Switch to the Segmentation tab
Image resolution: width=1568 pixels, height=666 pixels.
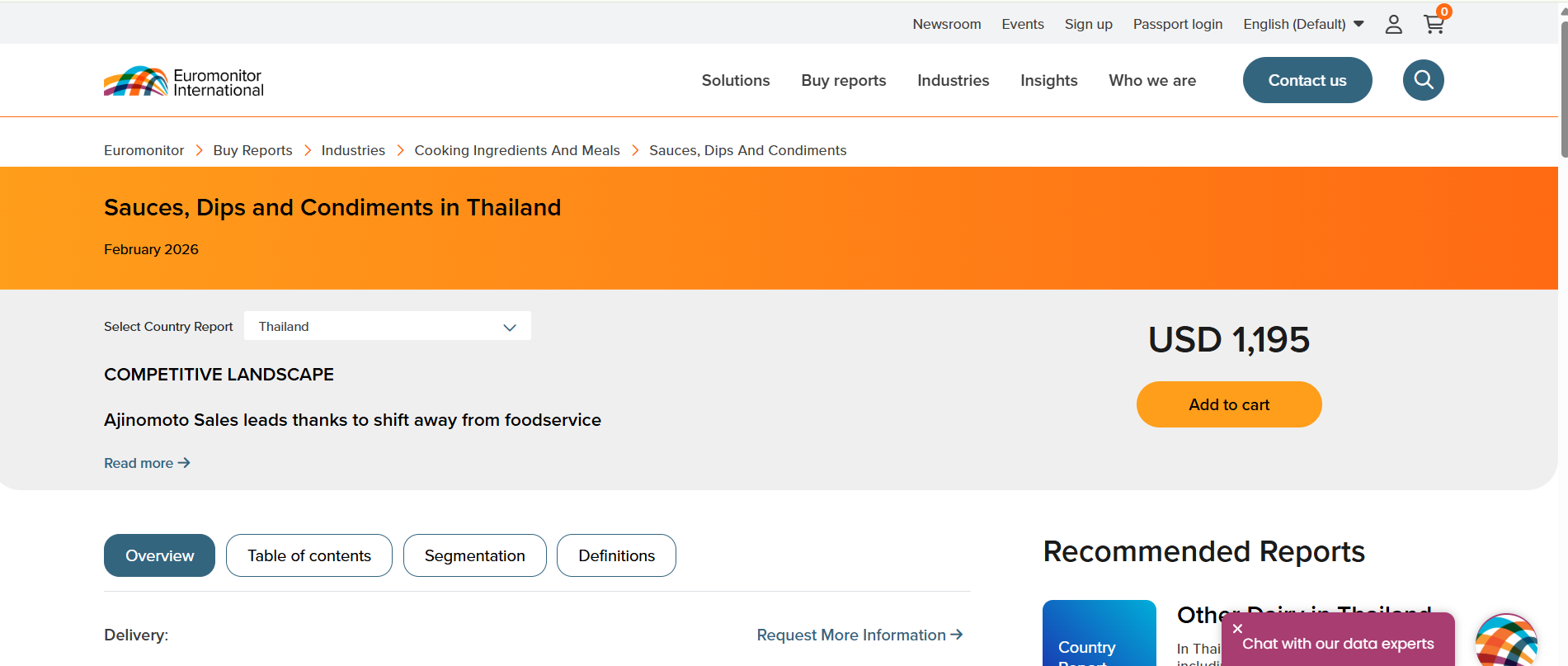475,555
